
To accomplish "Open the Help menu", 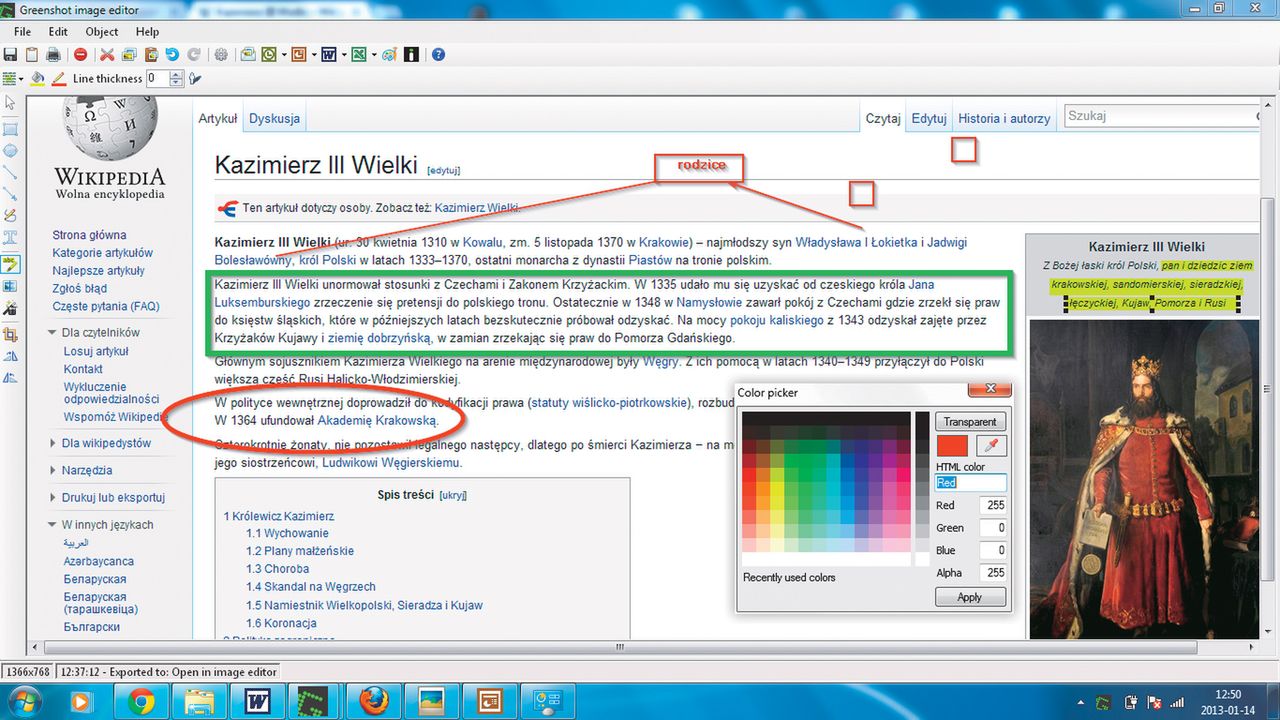I will tap(147, 32).
